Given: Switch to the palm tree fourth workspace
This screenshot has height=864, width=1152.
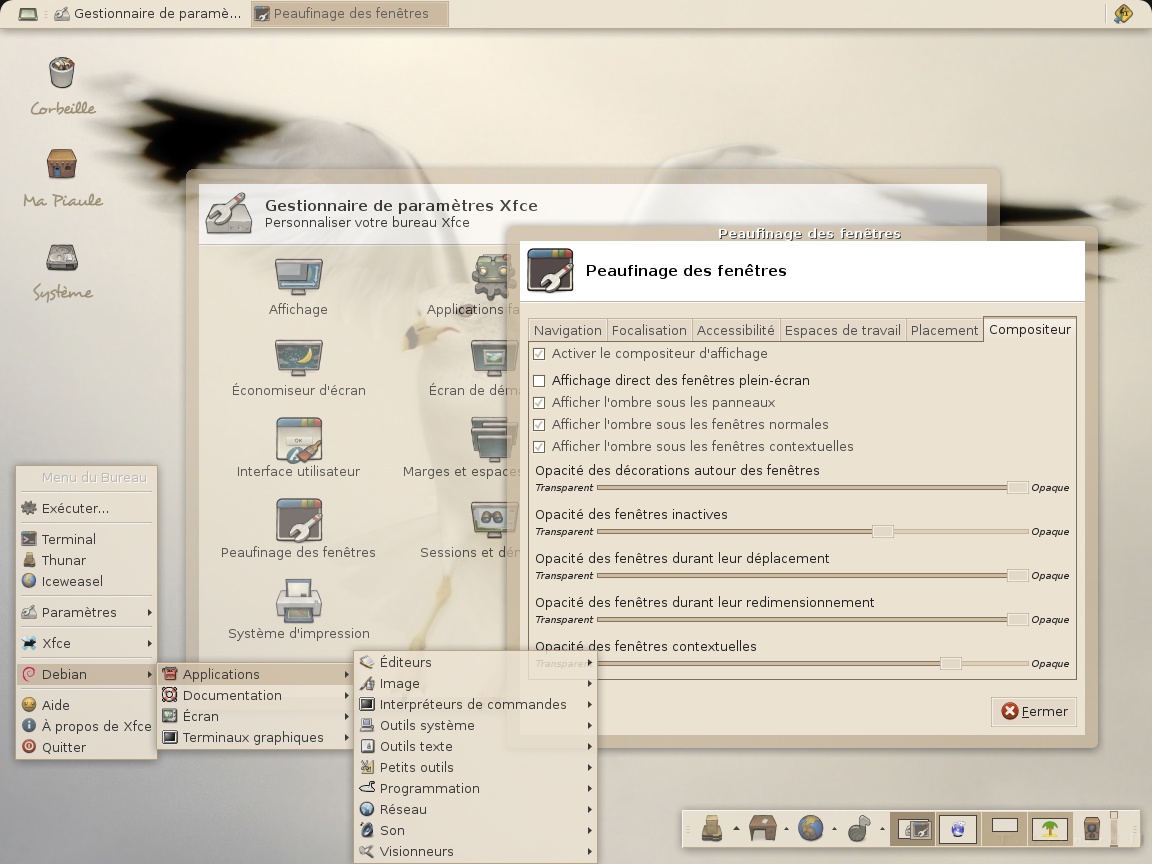Looking at the screenshot, I should pos(1050,829).
